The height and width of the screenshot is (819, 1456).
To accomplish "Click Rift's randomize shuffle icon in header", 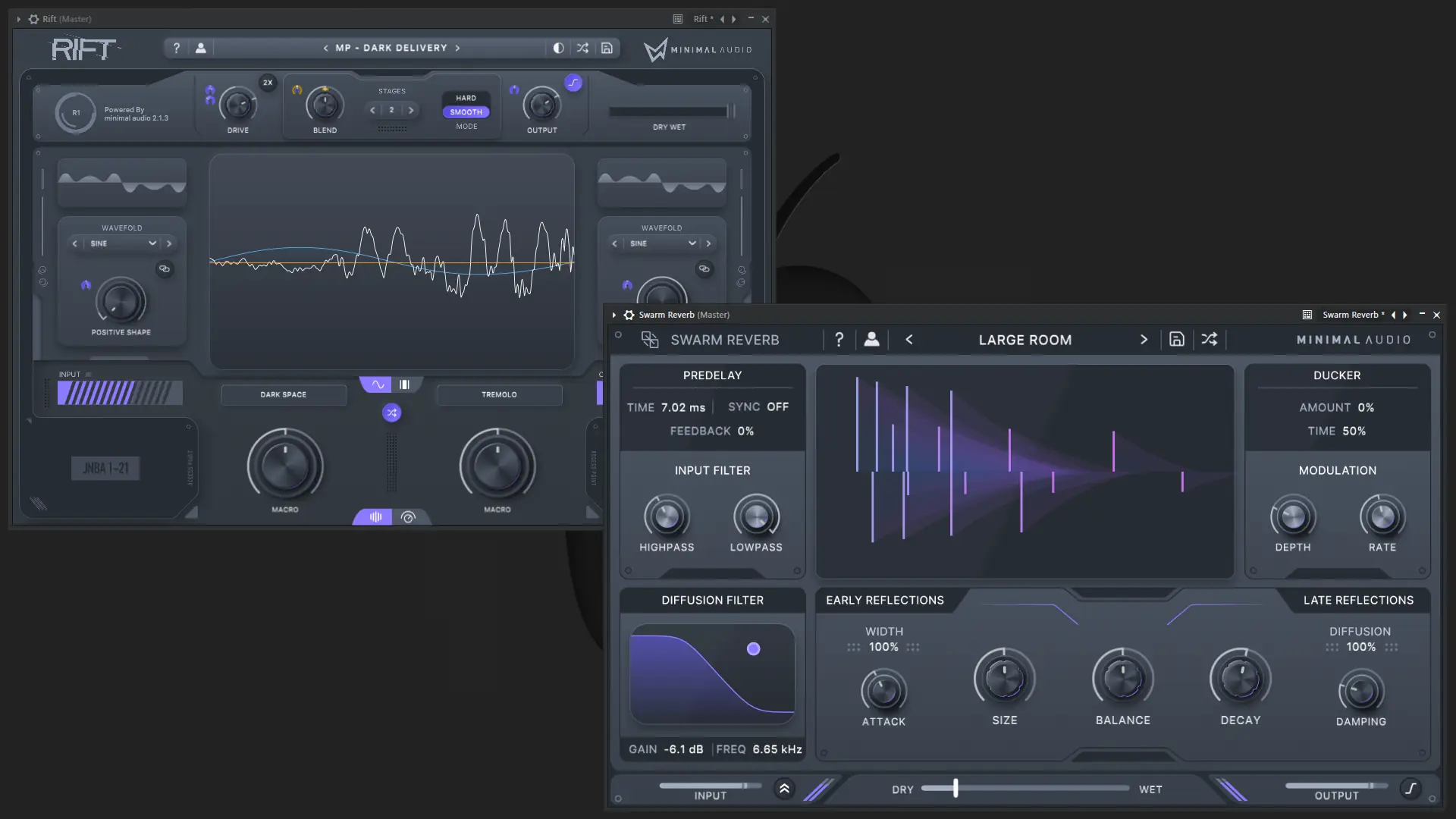I will point(582,48).
